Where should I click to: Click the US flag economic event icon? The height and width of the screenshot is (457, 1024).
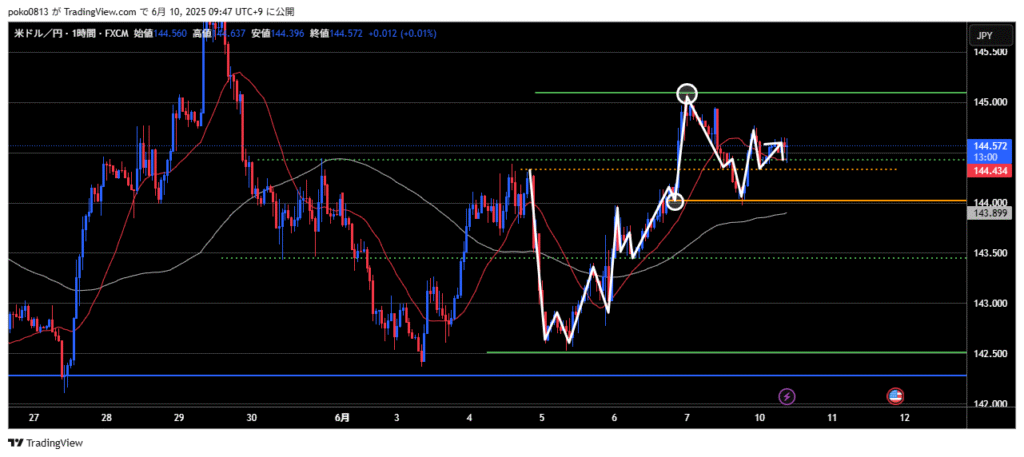[x=896, y=396]
